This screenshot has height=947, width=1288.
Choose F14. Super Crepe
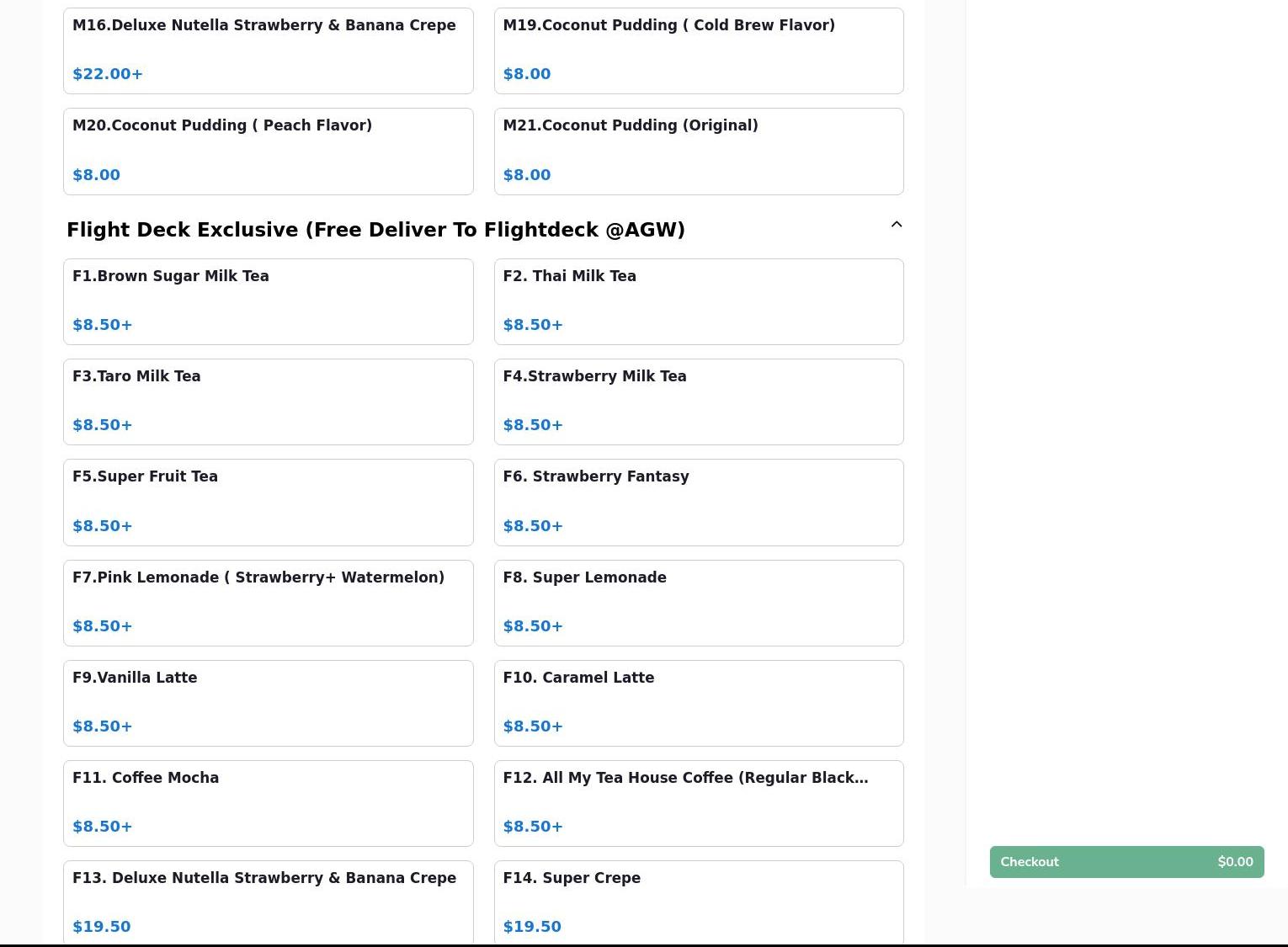click(x=698, y=902)
